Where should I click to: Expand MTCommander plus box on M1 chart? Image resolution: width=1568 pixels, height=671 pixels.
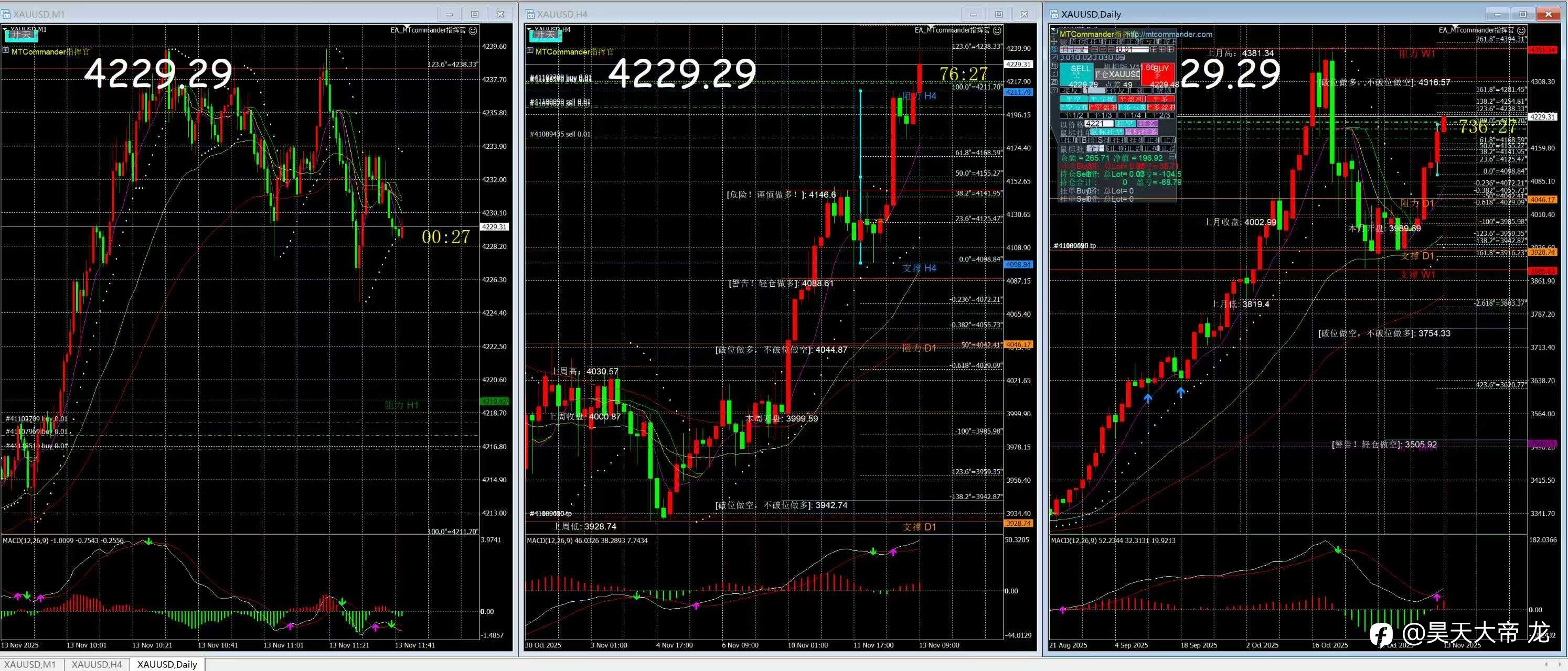tap(5, 51)
